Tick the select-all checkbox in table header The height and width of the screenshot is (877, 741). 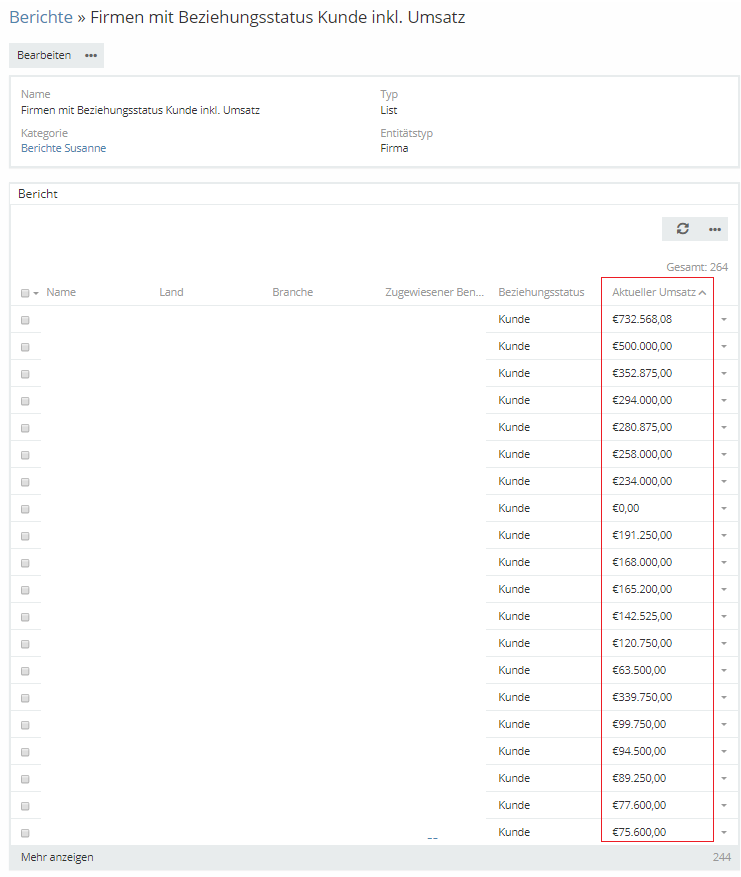click(25, 293)
